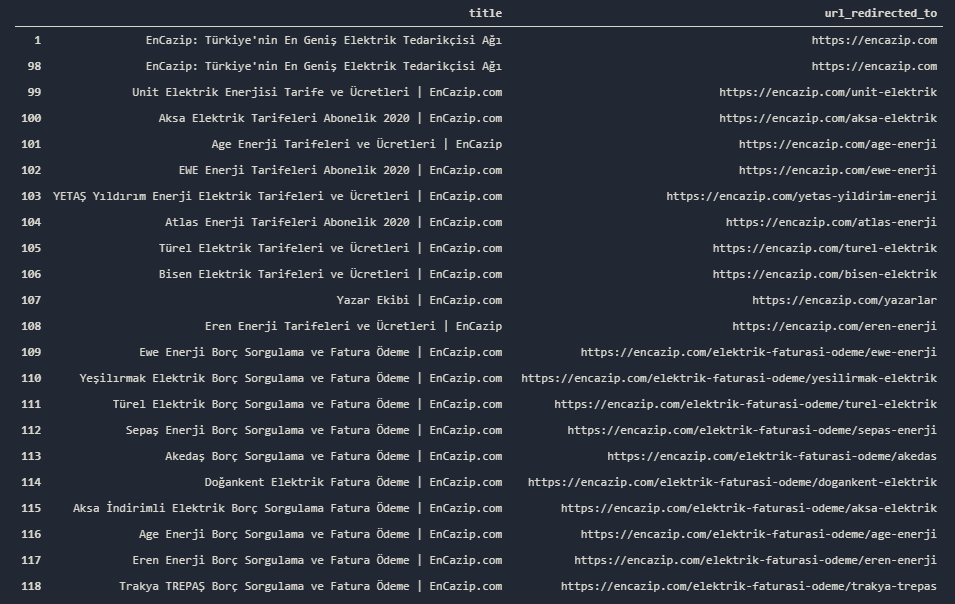The image size is (955, 604).
Task: Click the dogankent-elektrik URL cell
Action: point(732,482)
